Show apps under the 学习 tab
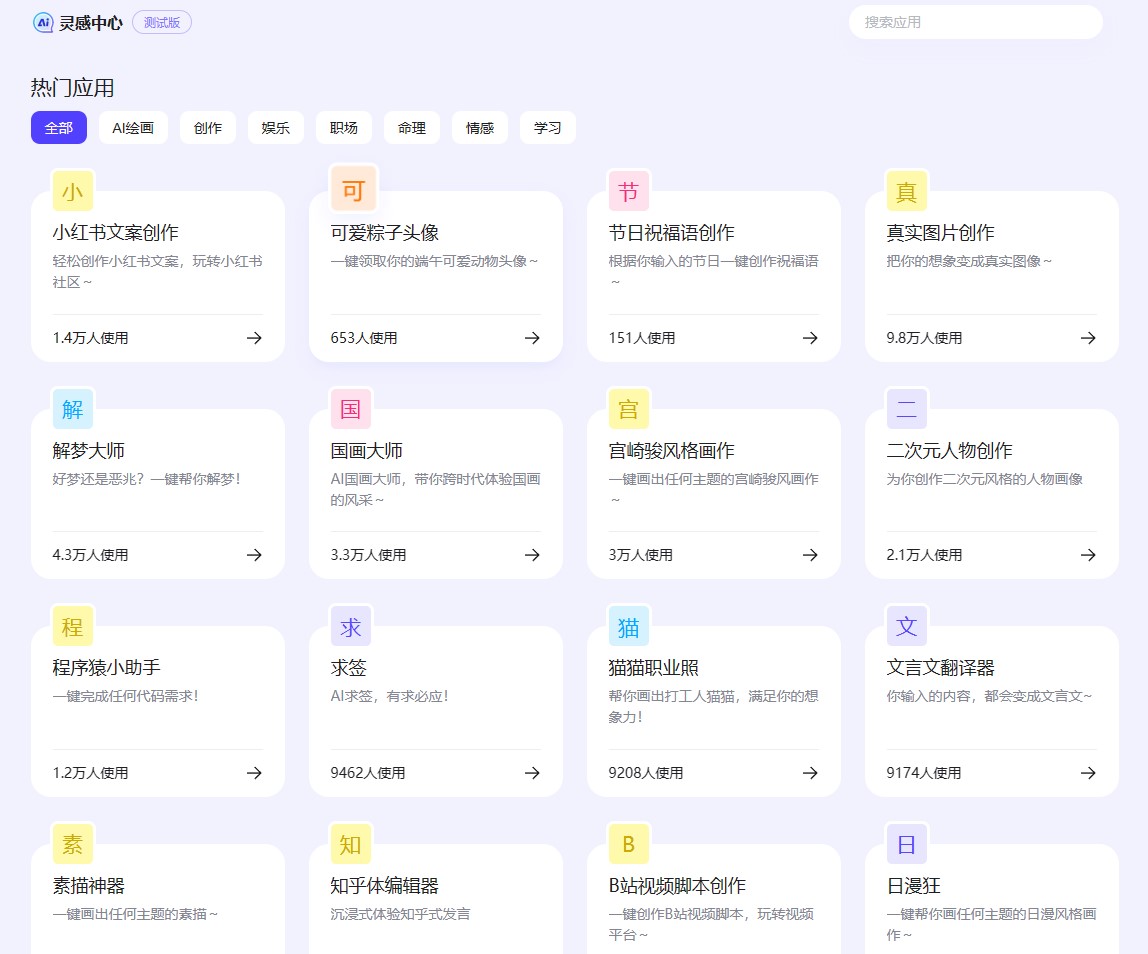Image resolution: width=1148 pixels, height=954 pixels. [x=548, y=128]
